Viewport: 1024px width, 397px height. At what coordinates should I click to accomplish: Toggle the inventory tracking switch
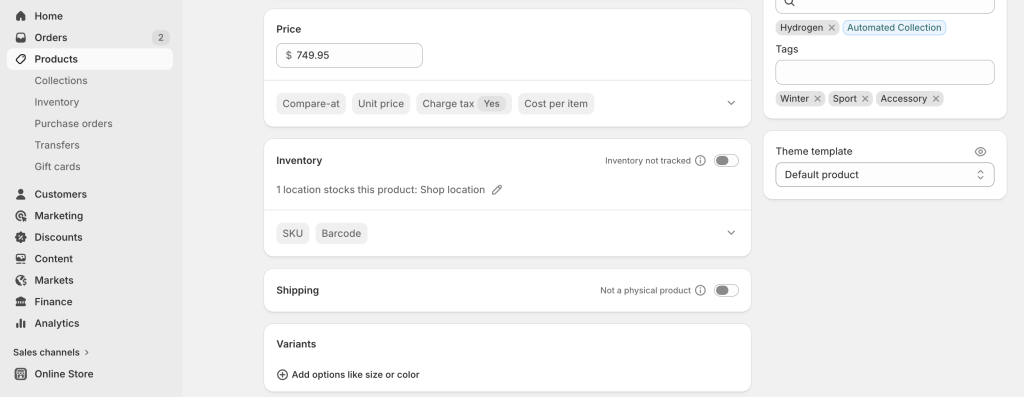point(726,161)
